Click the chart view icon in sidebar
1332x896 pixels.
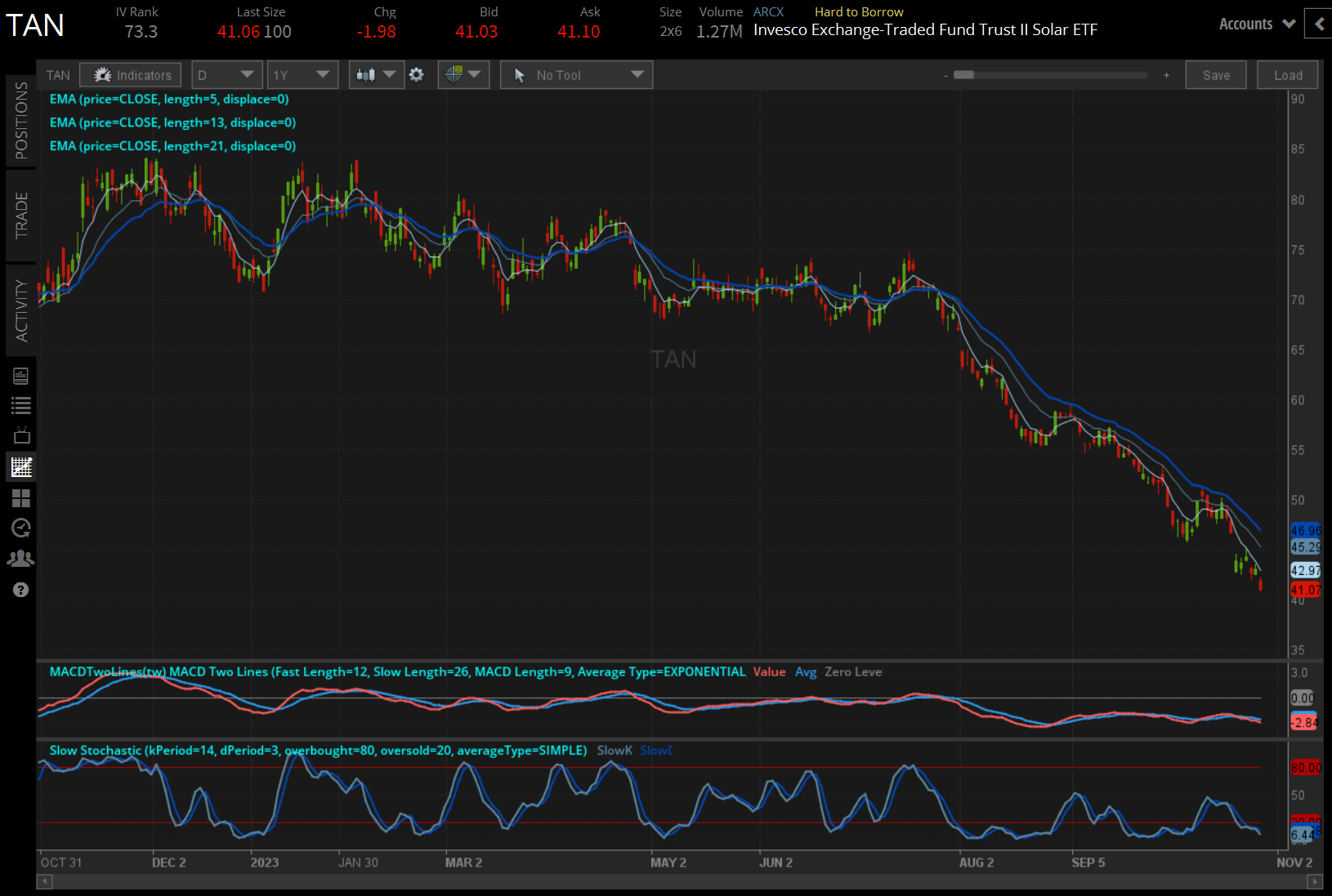(21, 466)
